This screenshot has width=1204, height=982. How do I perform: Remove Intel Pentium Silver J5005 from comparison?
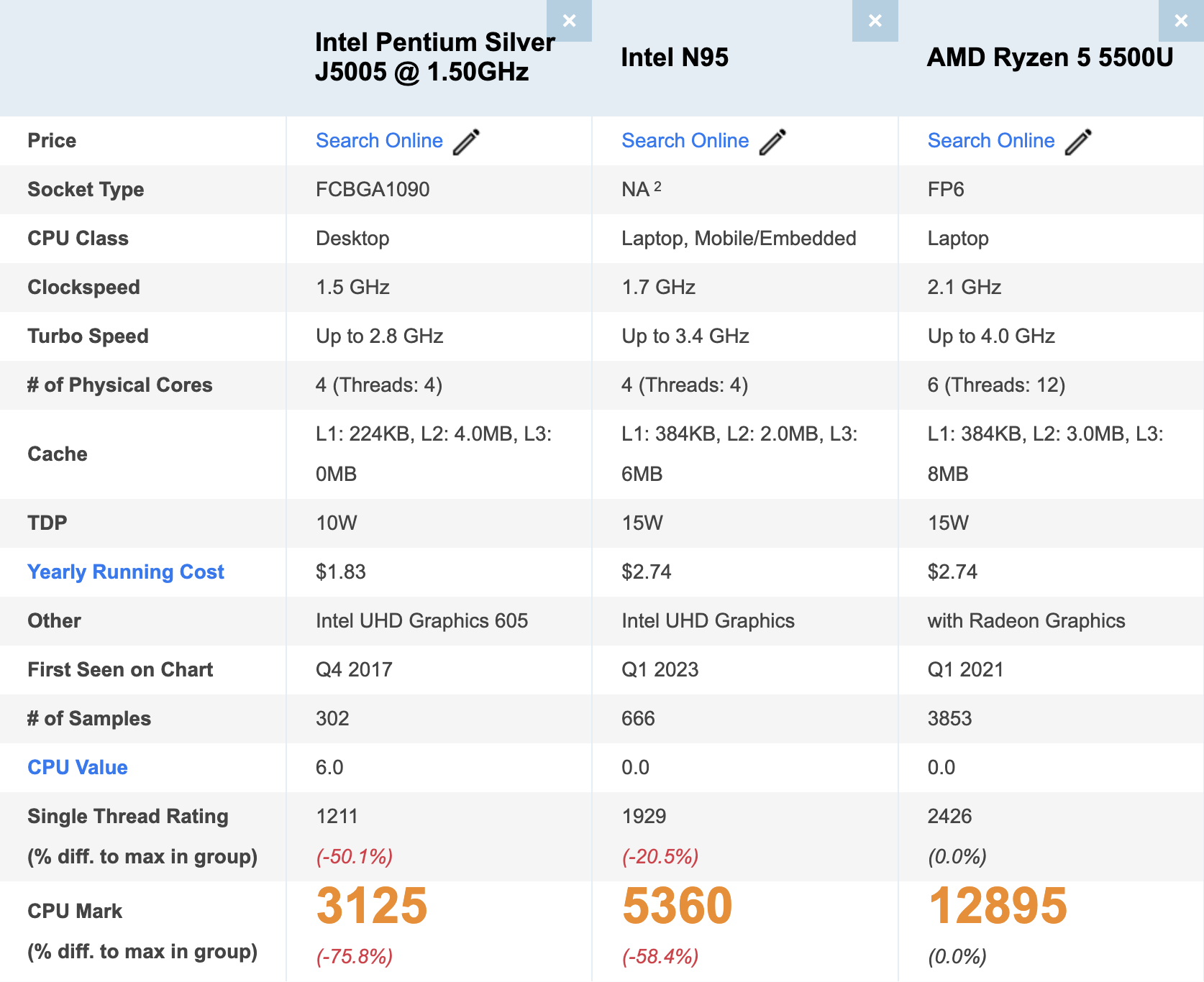[569, 21]
